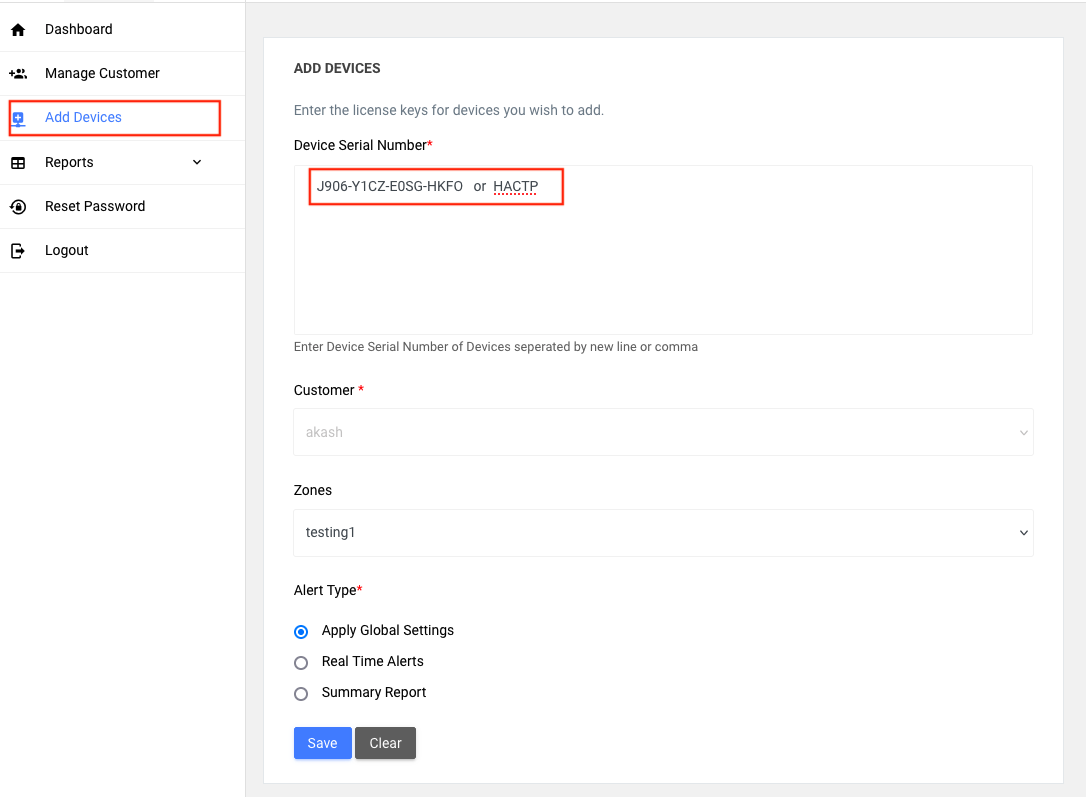Image resolution: width=1086 pixels, height=797 pixels.
Task: Click the Logout menu label
Action: [x=67, y=251]
